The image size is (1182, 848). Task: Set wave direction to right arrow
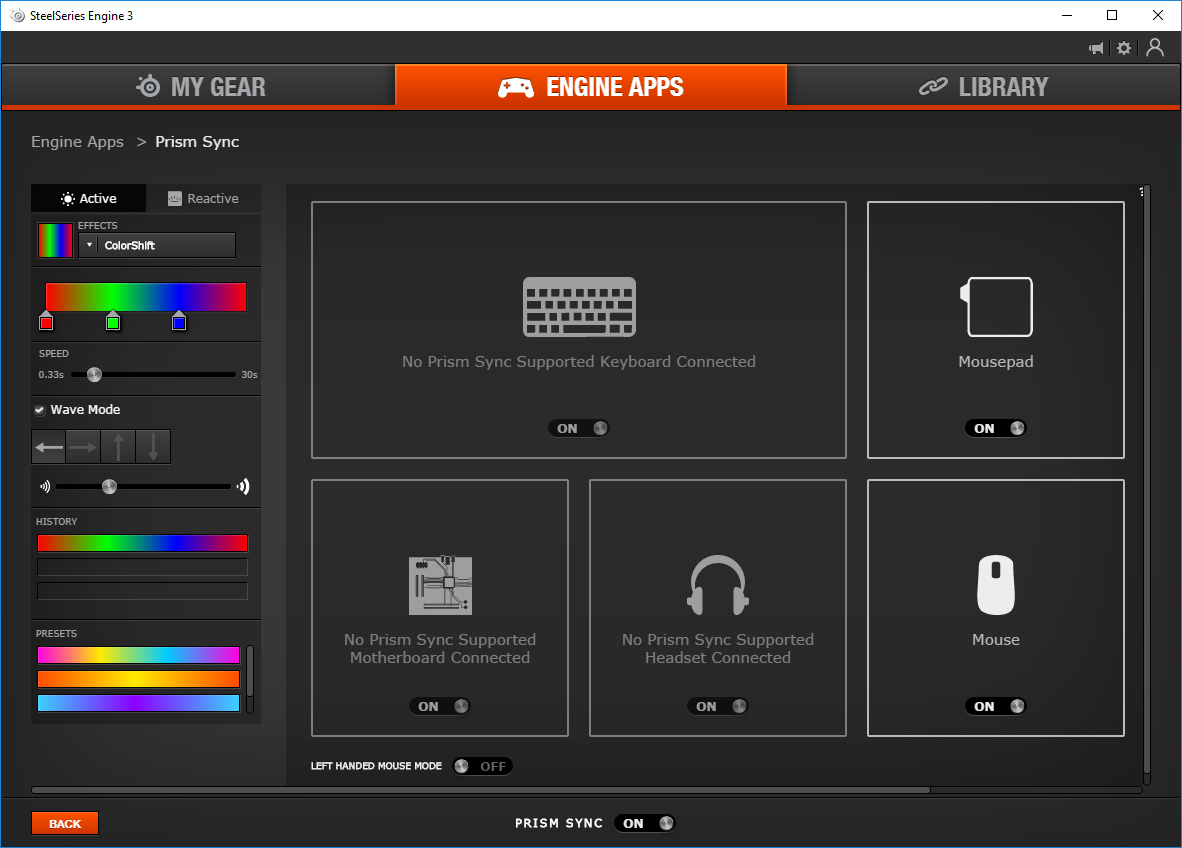click(83, 447)
